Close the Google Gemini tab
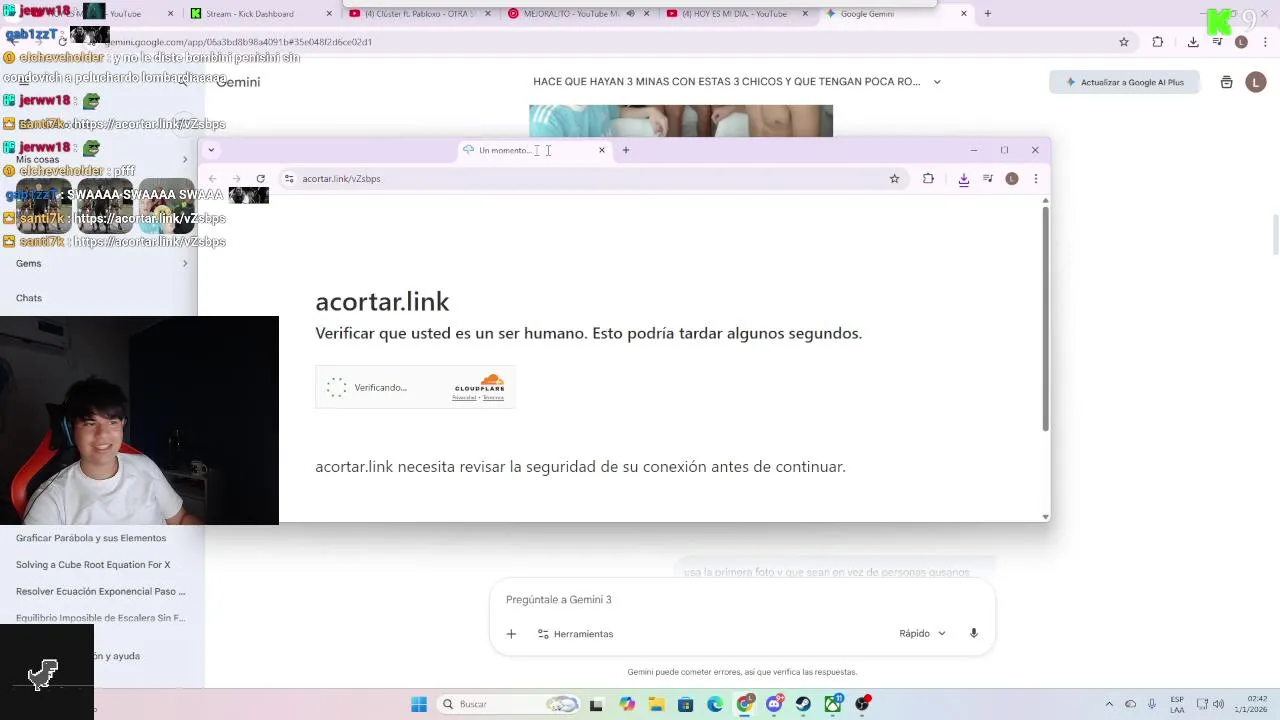1280x720 pixels. coord(964,14)
